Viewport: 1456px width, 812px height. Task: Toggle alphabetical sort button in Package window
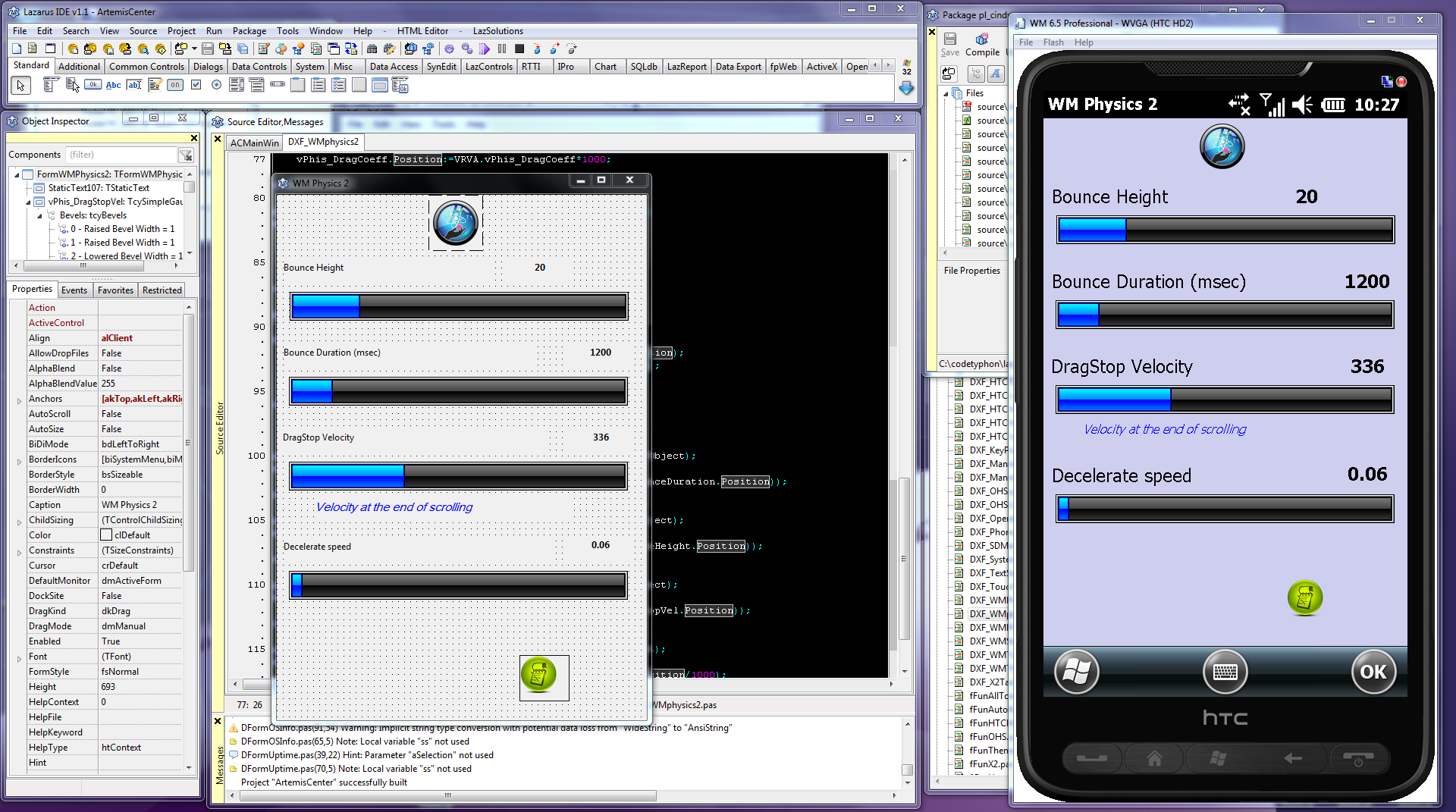(996, 74)
